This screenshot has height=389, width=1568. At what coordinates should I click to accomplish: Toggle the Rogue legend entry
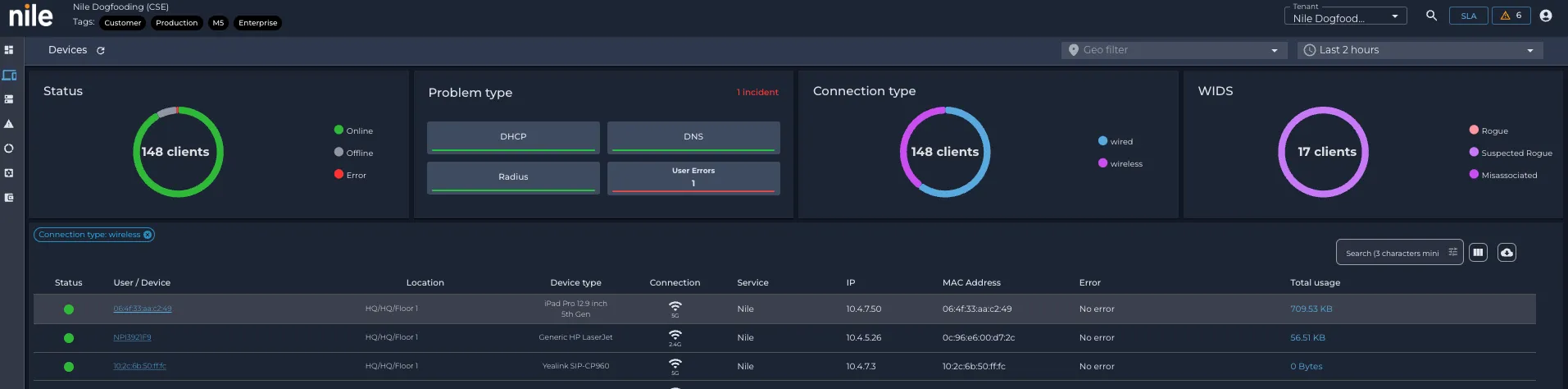click(1488, 130)
